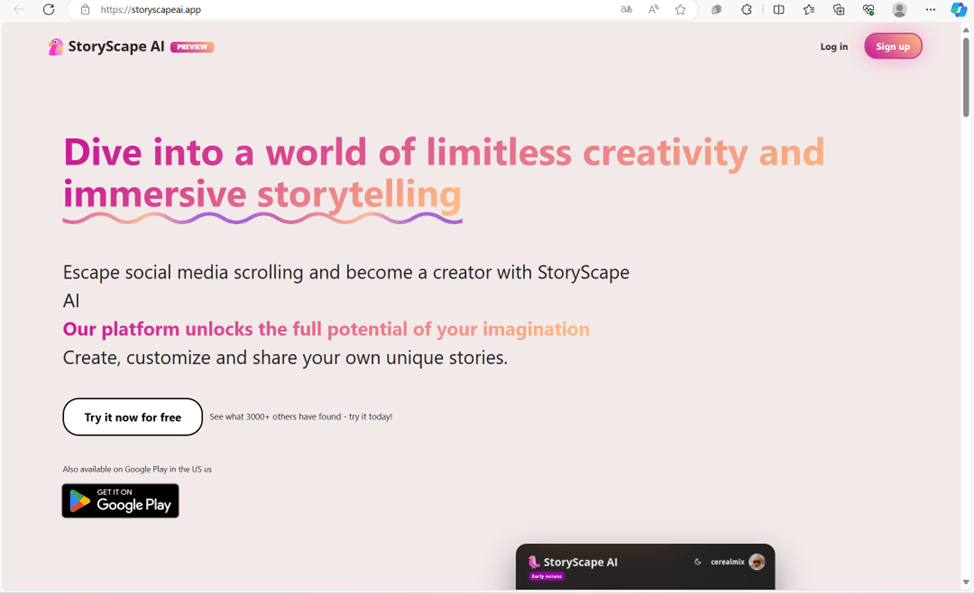
Task: Click the PREVIEW badge beside the logo
Action: 191,46
